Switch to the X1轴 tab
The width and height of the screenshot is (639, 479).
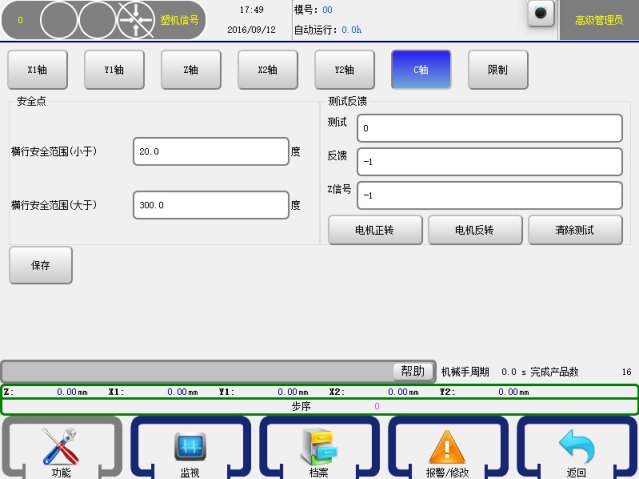click(x=37, y=70)
